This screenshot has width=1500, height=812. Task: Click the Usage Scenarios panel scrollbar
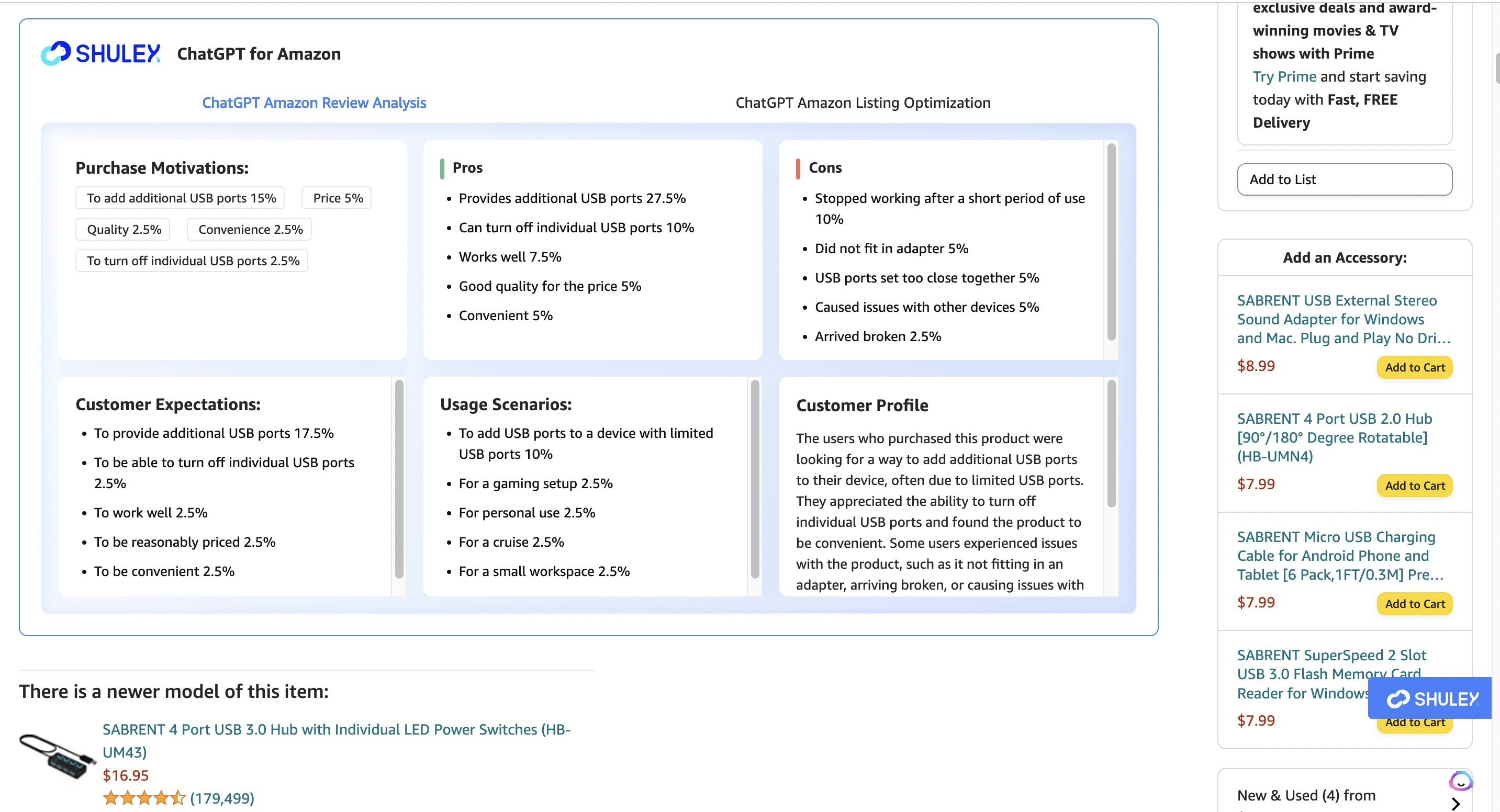pyautogui.click(x=755, y=479)
